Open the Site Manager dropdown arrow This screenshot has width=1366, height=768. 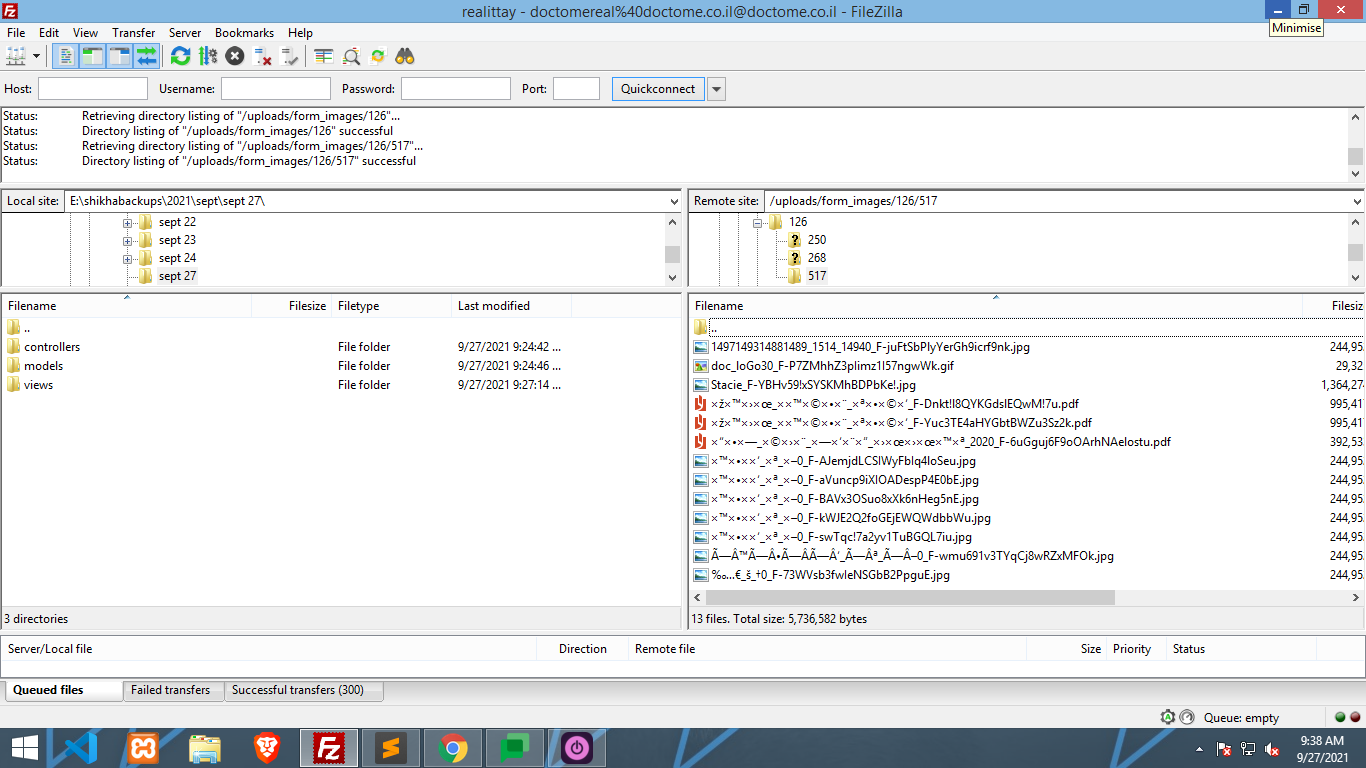click(37, 56)
